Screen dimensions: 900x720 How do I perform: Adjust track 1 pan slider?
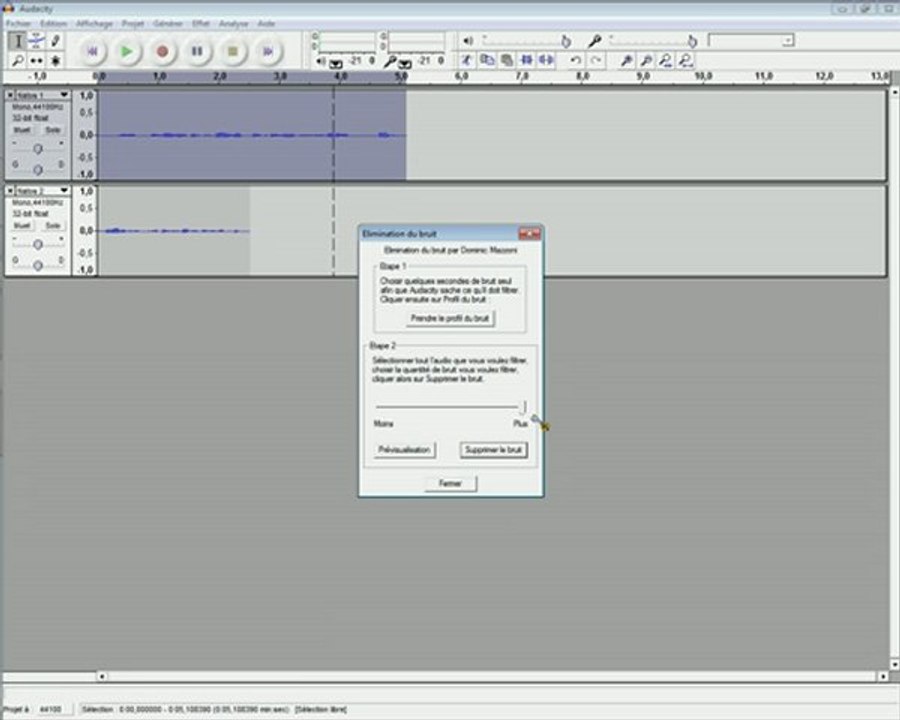click(37, 169)
